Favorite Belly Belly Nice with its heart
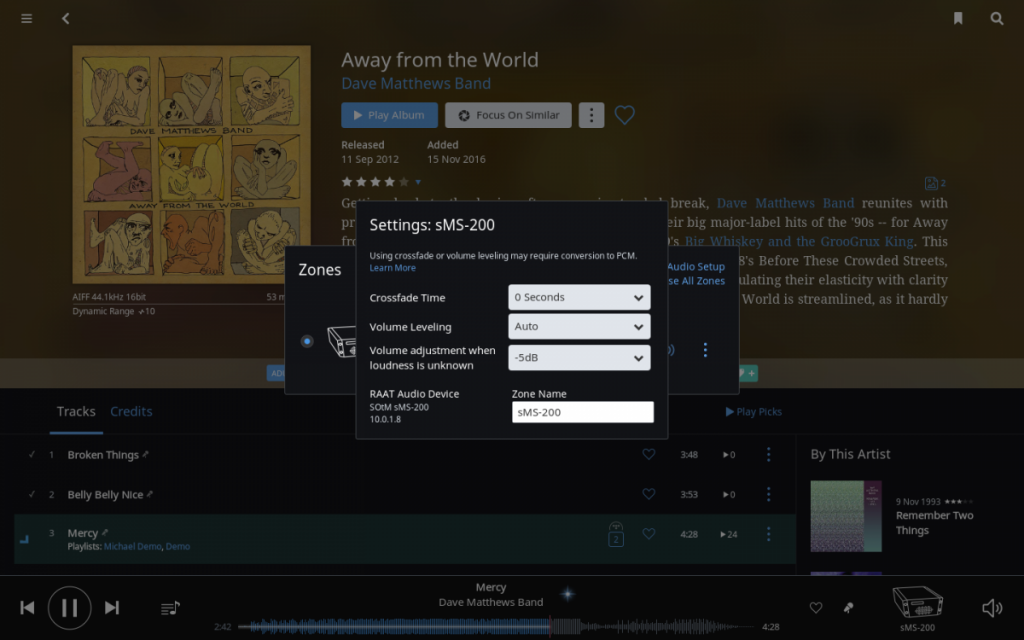 pyautogui.click(x=648, y=494)
